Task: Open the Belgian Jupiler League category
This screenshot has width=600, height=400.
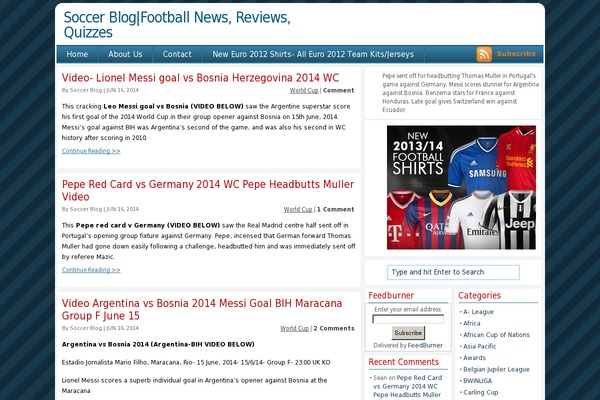Action: [496, 369]
